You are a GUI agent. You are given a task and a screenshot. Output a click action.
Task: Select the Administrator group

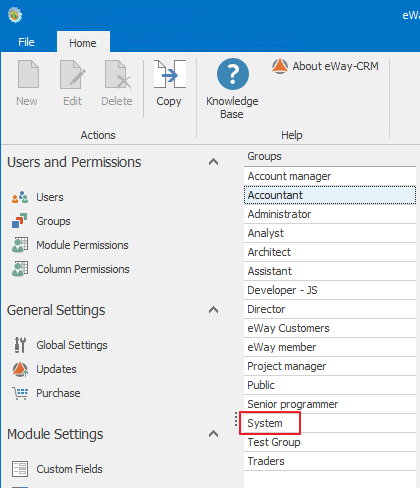[x=330, y=214]
